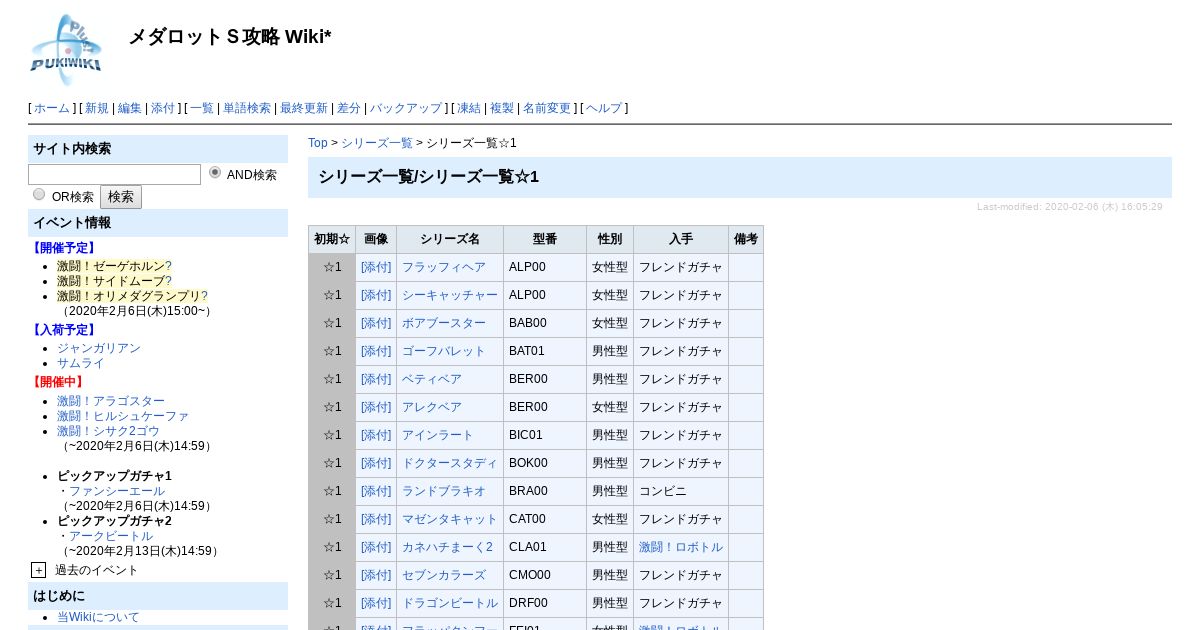The height and width of the screenshot is (630, 1200).
Task: Click the PukiWiki Plus logo
Action: pyautogui.click(x=66, y=50)
